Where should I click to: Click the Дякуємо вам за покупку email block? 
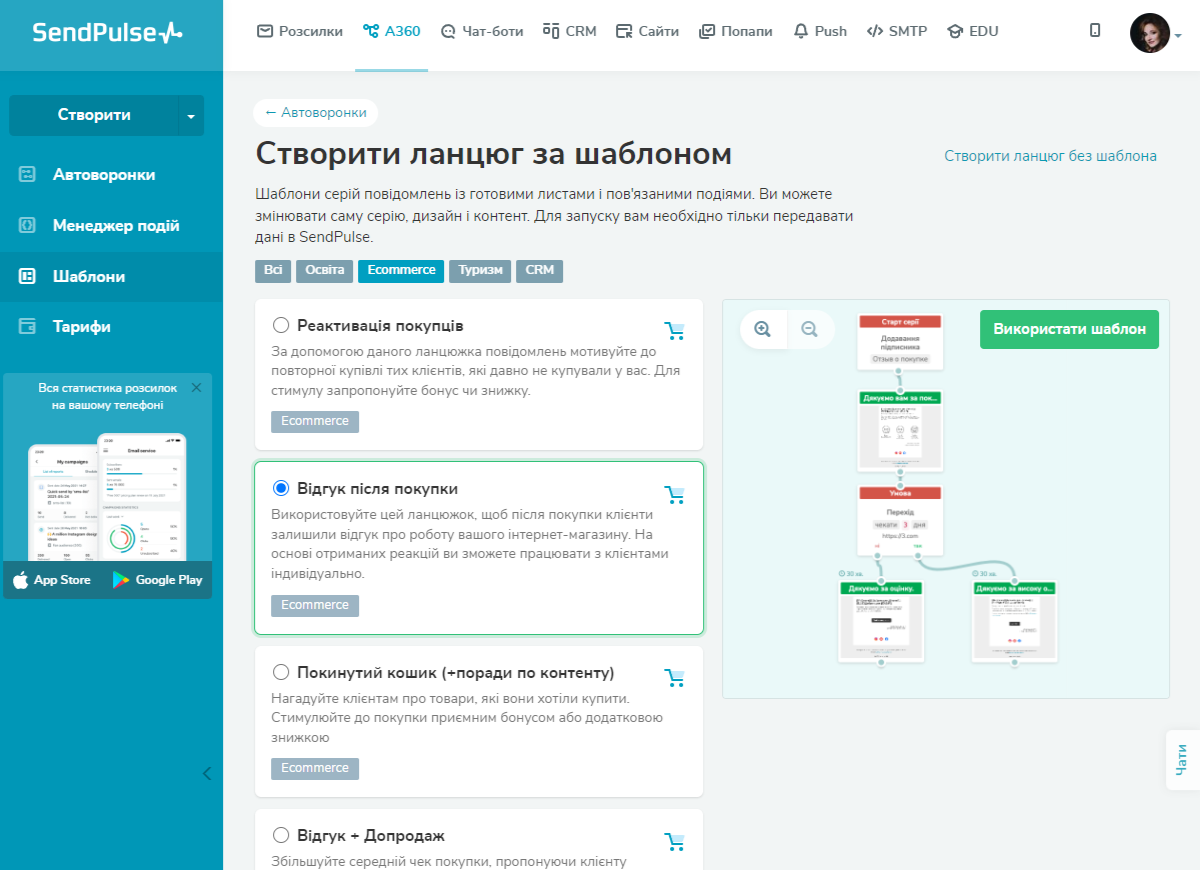(899, 431)
